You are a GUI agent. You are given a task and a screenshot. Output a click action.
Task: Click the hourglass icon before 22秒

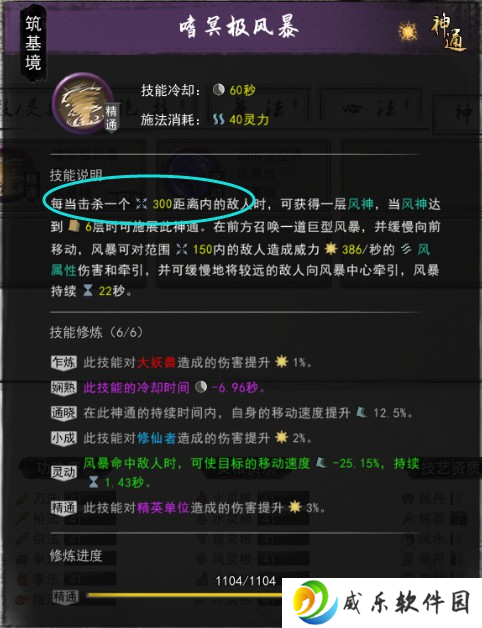(x=88, y=291)
